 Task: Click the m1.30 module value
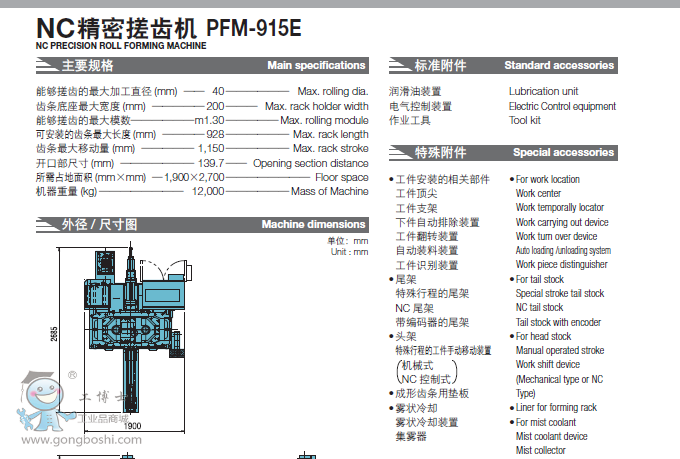tap(209, 120)
